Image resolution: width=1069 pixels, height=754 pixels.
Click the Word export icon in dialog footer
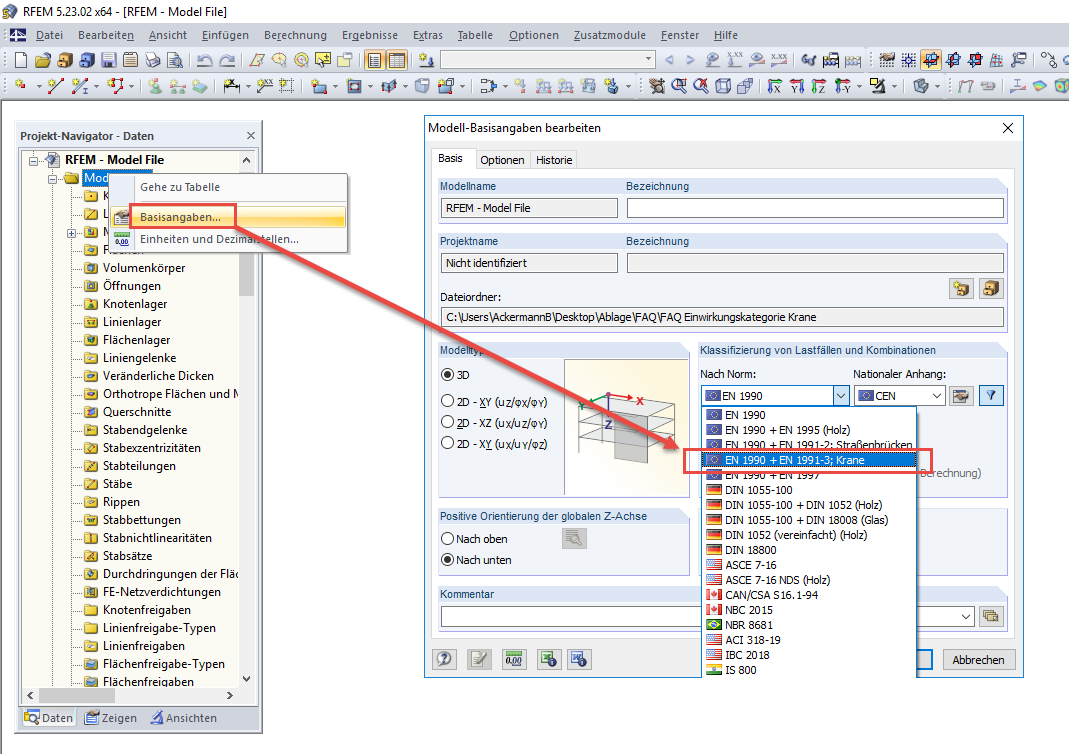(579, 659)
